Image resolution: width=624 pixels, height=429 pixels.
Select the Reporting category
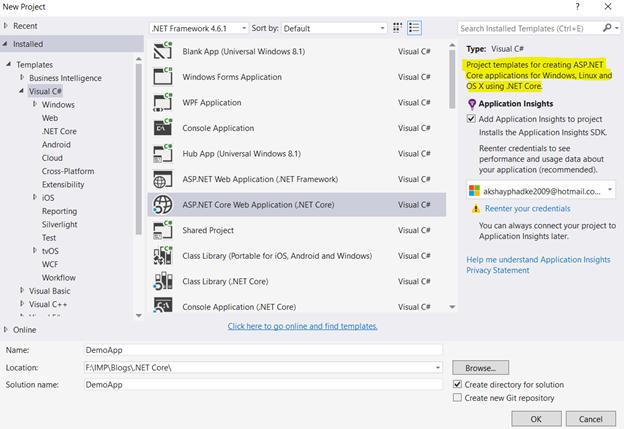(x=59, y=211)
